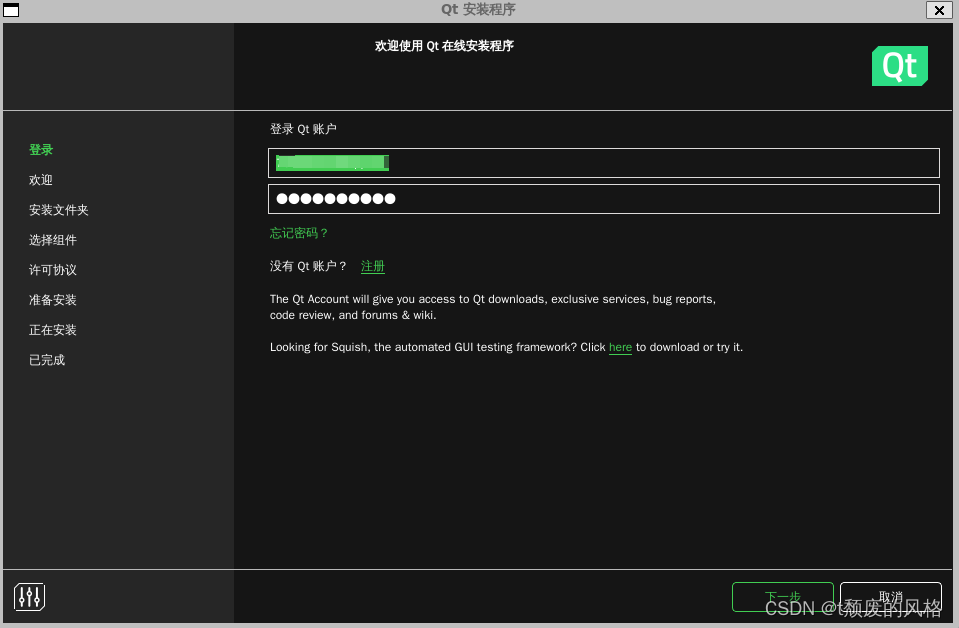This screenshot has height=628, width=959.
Task: Focus the Qt account email field
Action: click(604, 163)
